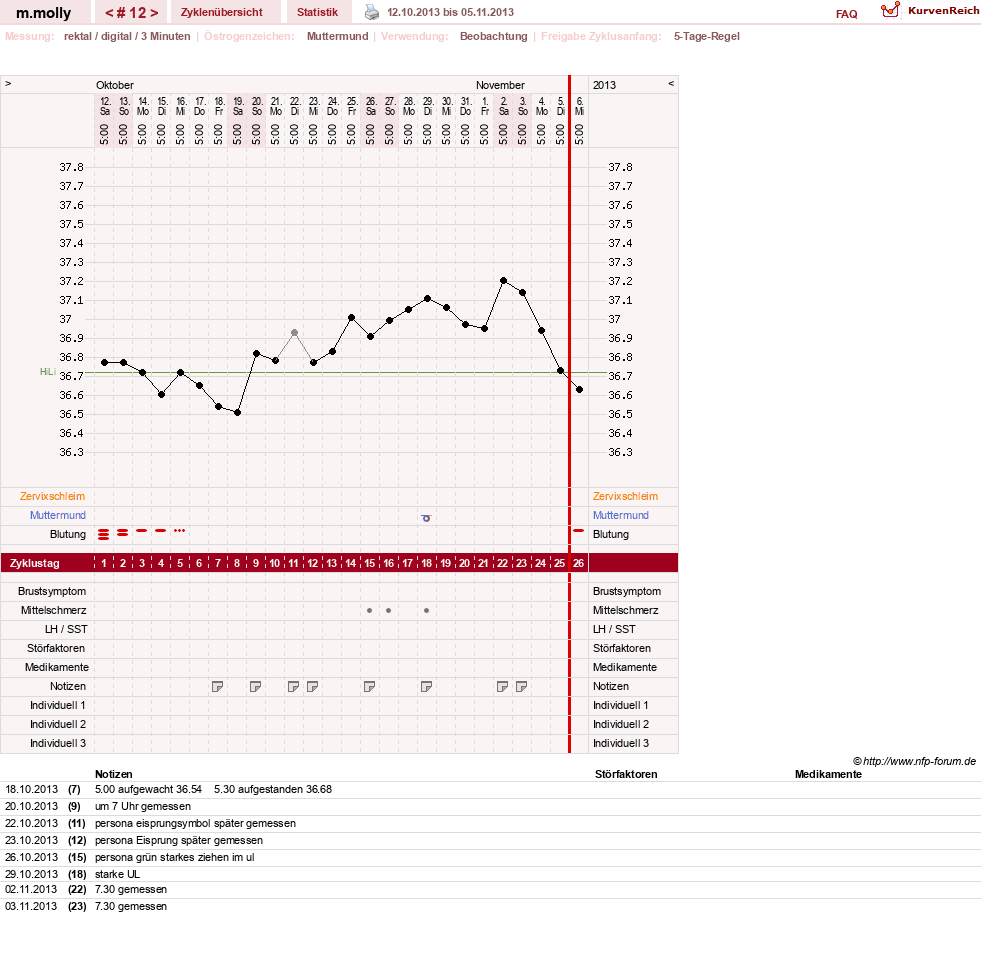
Task: Open note icon on cycle day 18
Action: [x=426, y=687]
